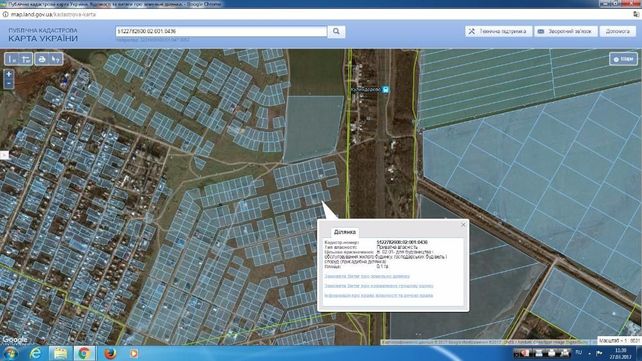This screenshot has height=361, width=642.
Task: Open Firefox from the taskbar
Action: pos(110,353)
